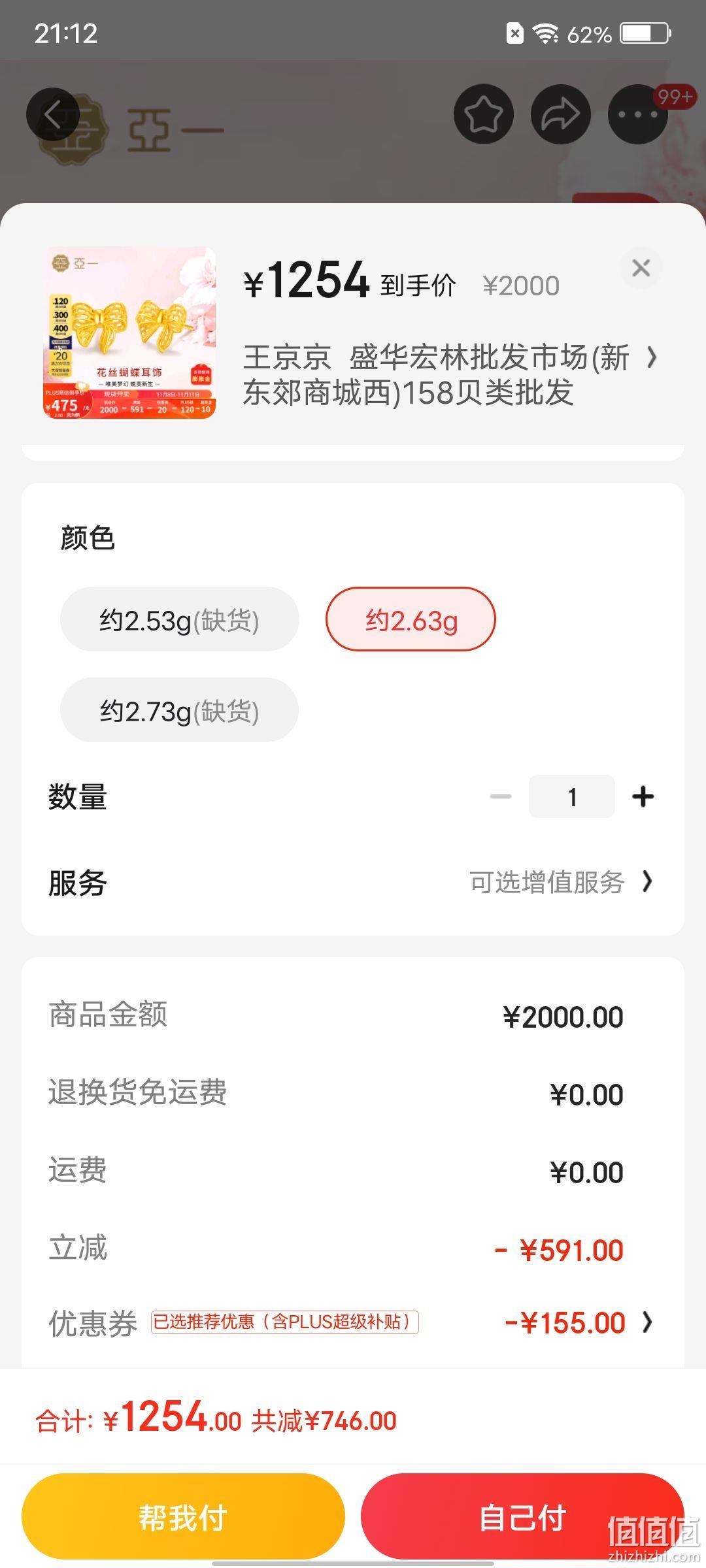Viewport: 706px width, 1568px height.
Task: Select the 约2.53g out-of-stock option
Action: tap(180, 619)
